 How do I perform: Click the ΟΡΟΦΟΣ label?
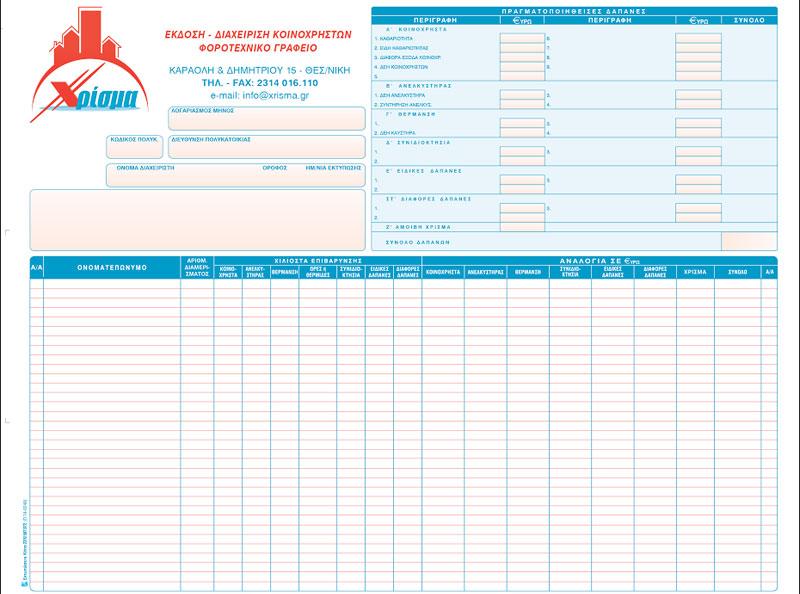[x=274, y=168]
